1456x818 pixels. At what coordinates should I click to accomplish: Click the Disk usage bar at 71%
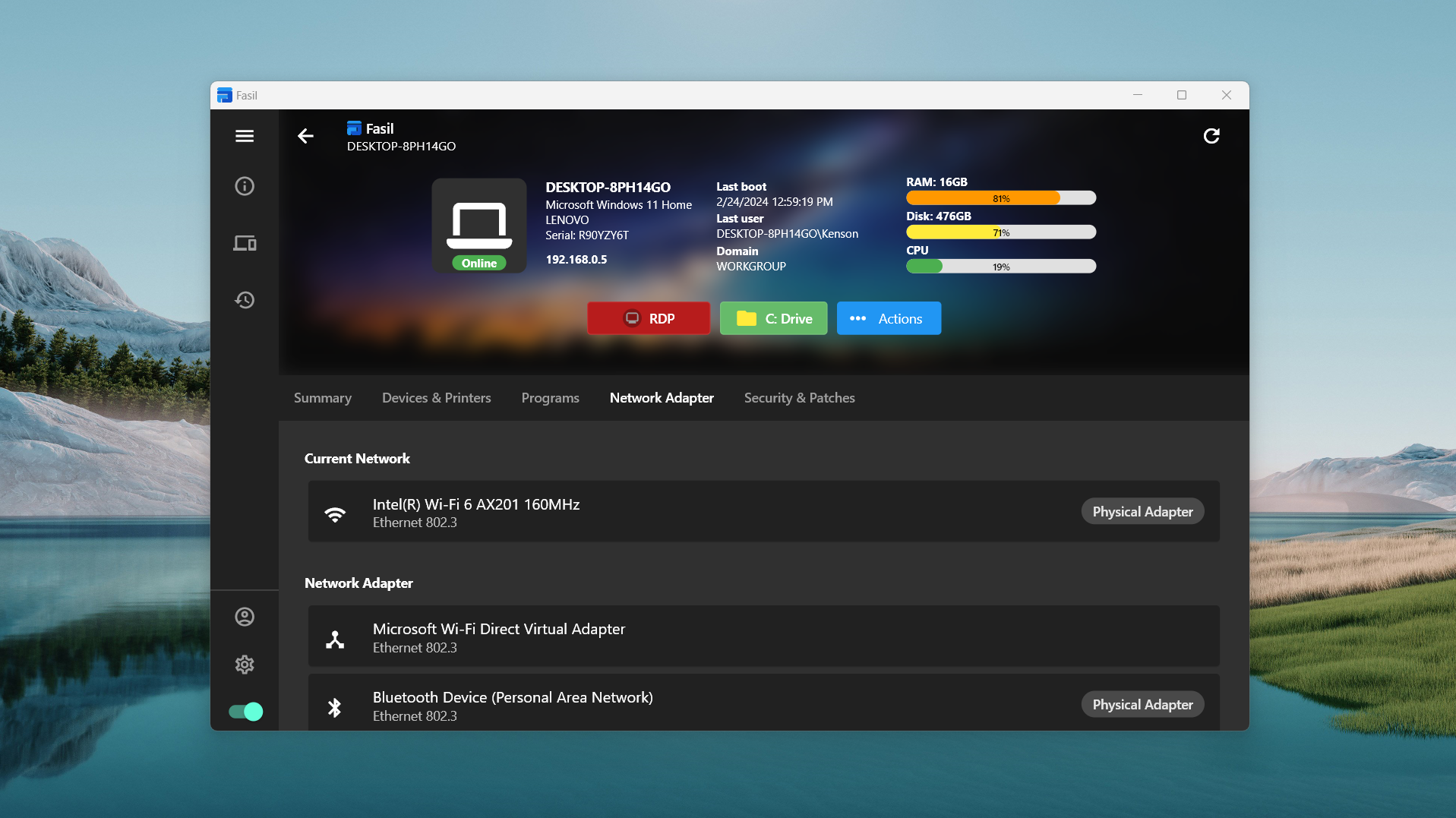click(x=1001, y=232)
